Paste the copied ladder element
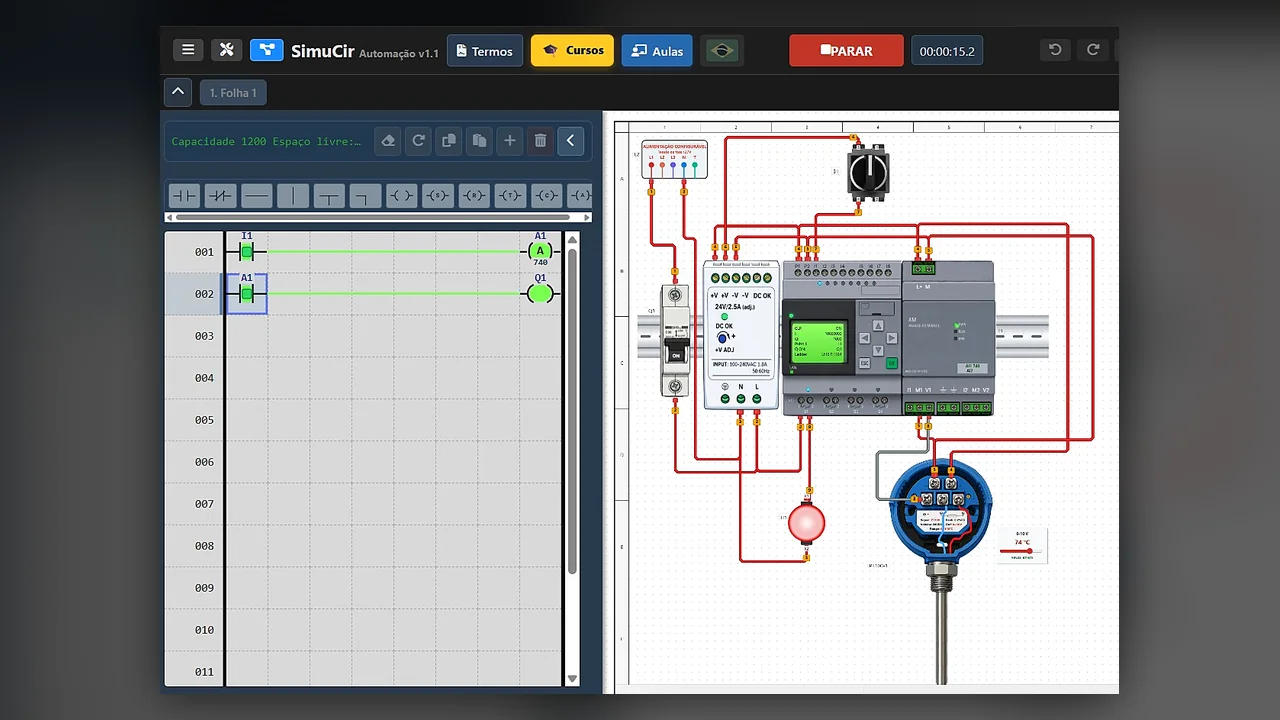This screenshot has width=1280, height=720. click(x=479, y=141)
